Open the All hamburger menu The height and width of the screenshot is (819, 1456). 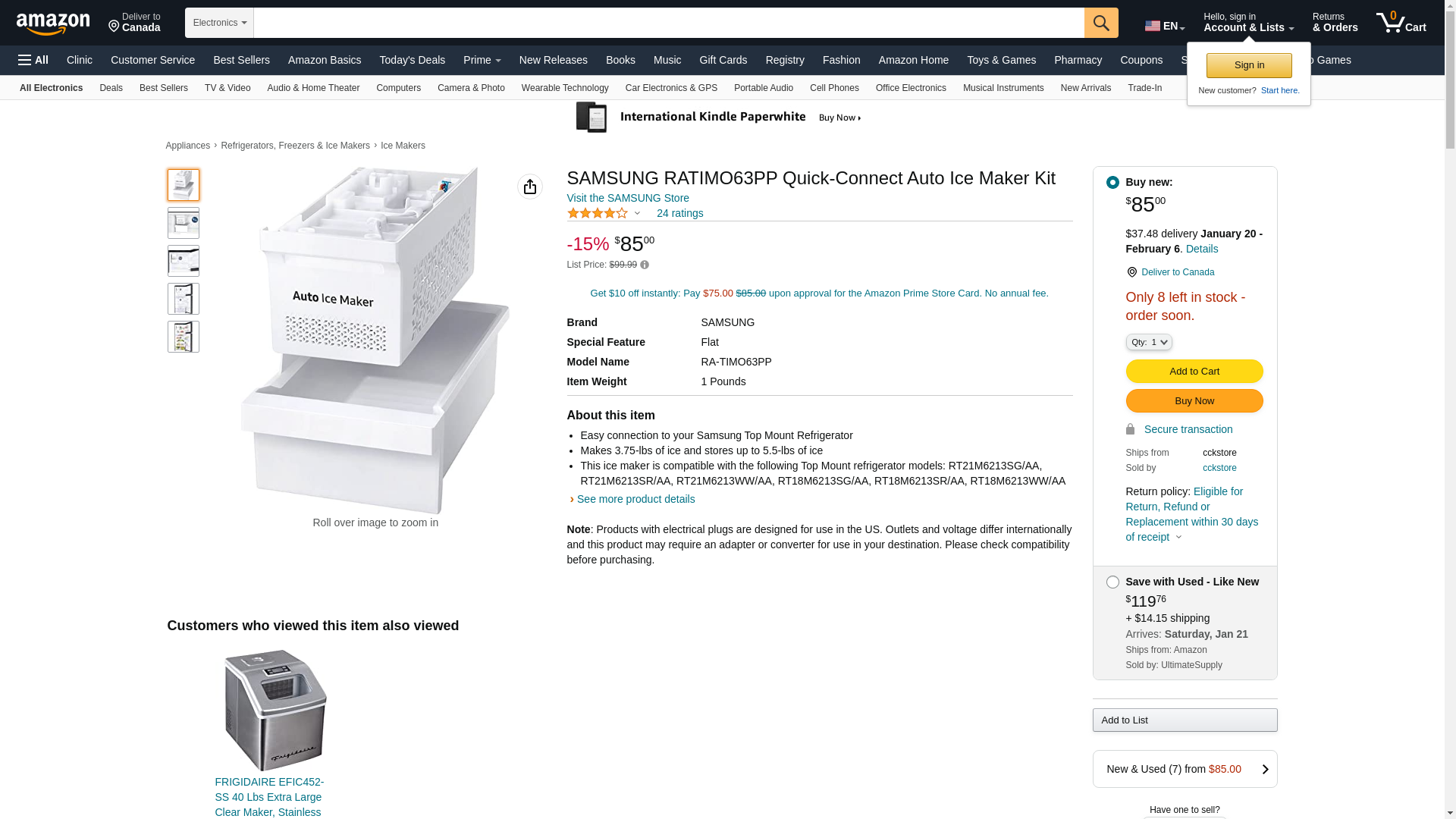(x=33, y=60)
